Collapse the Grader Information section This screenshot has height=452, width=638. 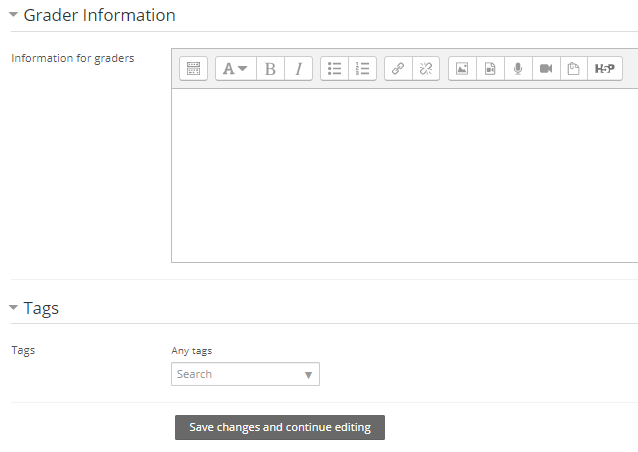coord(13,15)
